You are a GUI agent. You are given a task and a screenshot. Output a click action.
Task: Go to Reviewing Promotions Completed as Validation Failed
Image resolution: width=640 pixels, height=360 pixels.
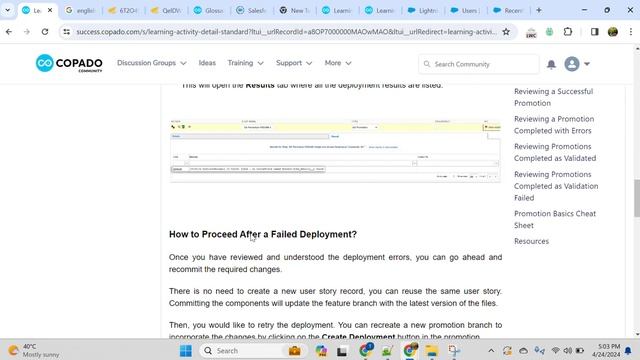coord(556,186)
